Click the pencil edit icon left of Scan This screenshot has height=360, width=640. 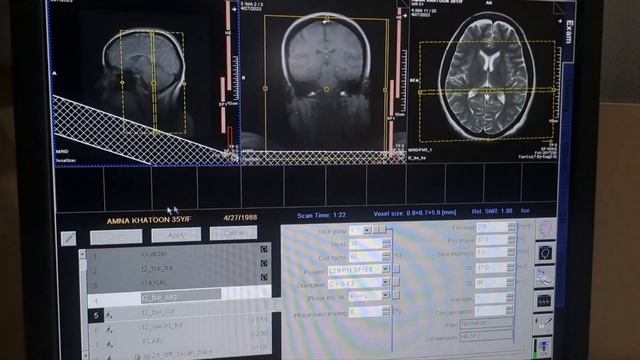click(x=69, y=238)
